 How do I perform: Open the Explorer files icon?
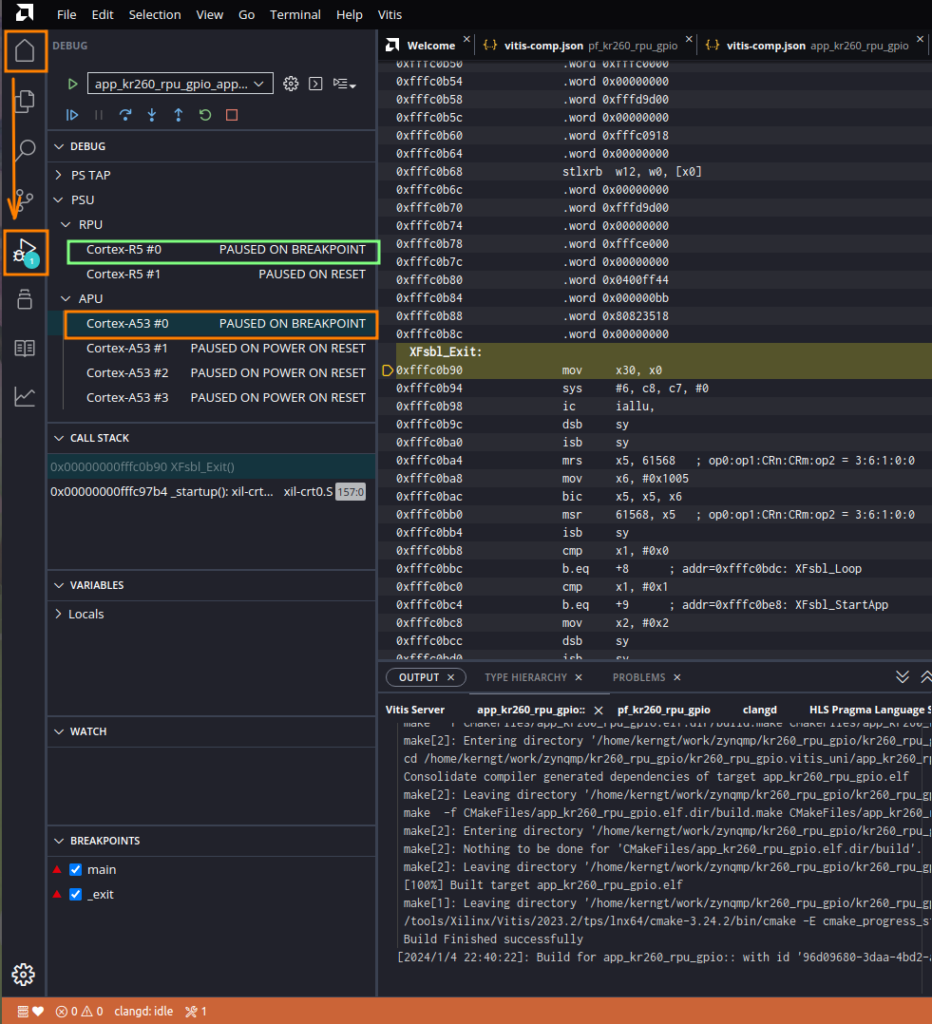[25, 101]
